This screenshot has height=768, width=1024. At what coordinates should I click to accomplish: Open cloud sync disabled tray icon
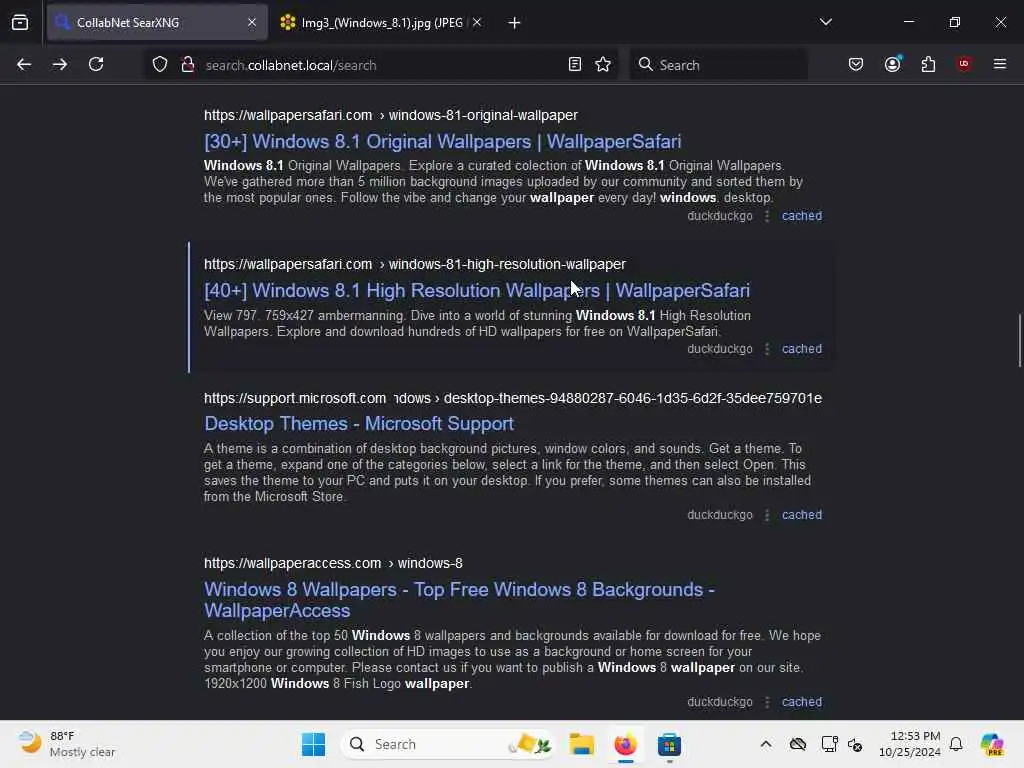pos(797,744)
